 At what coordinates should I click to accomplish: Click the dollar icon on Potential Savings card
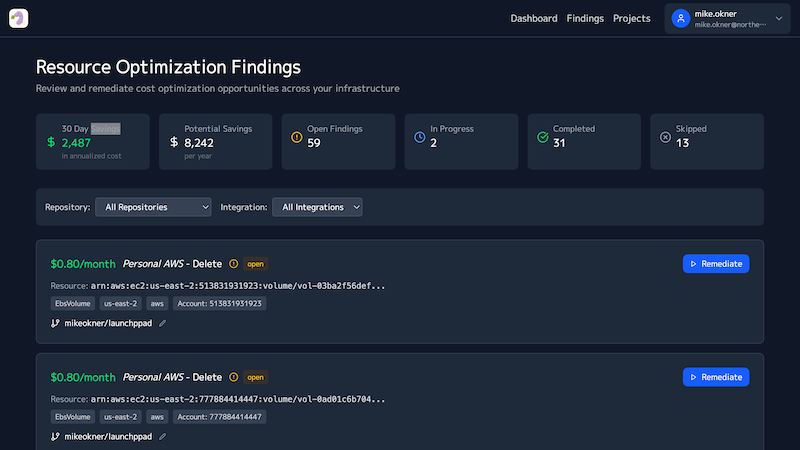click(174, 142)
